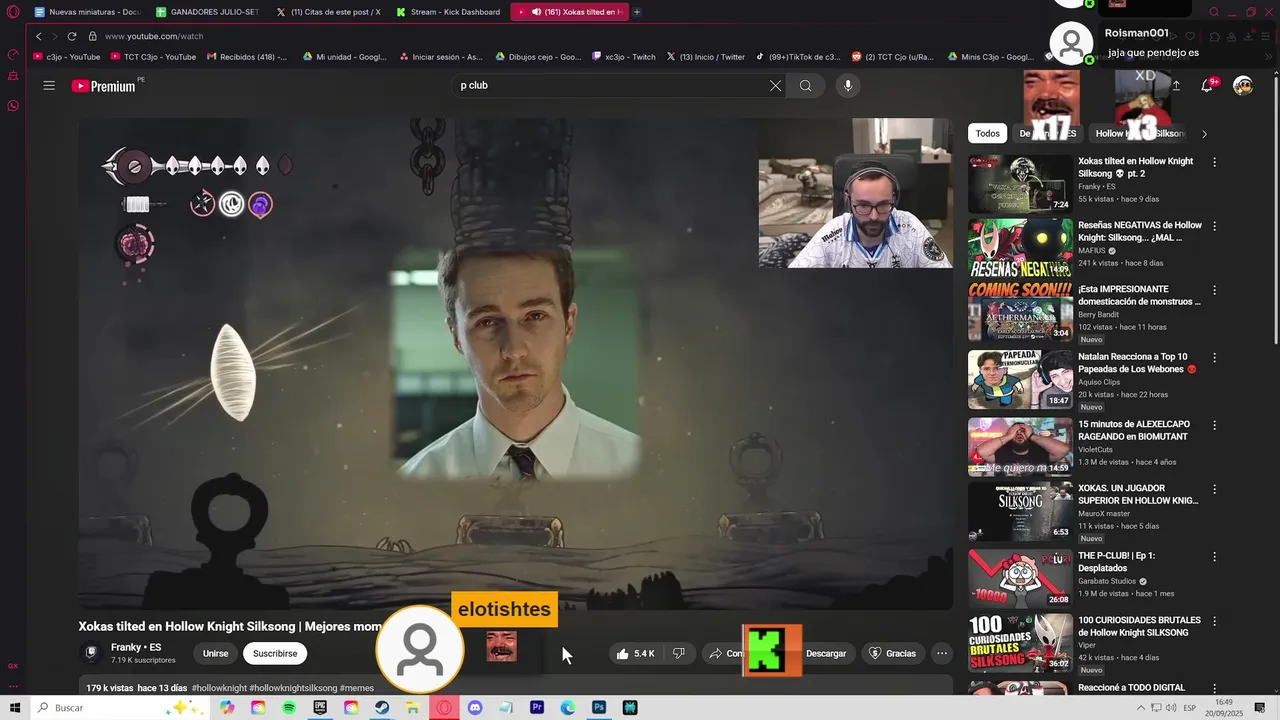
Task: Click the Gracias thanks button
Action: tap(892, 654)
